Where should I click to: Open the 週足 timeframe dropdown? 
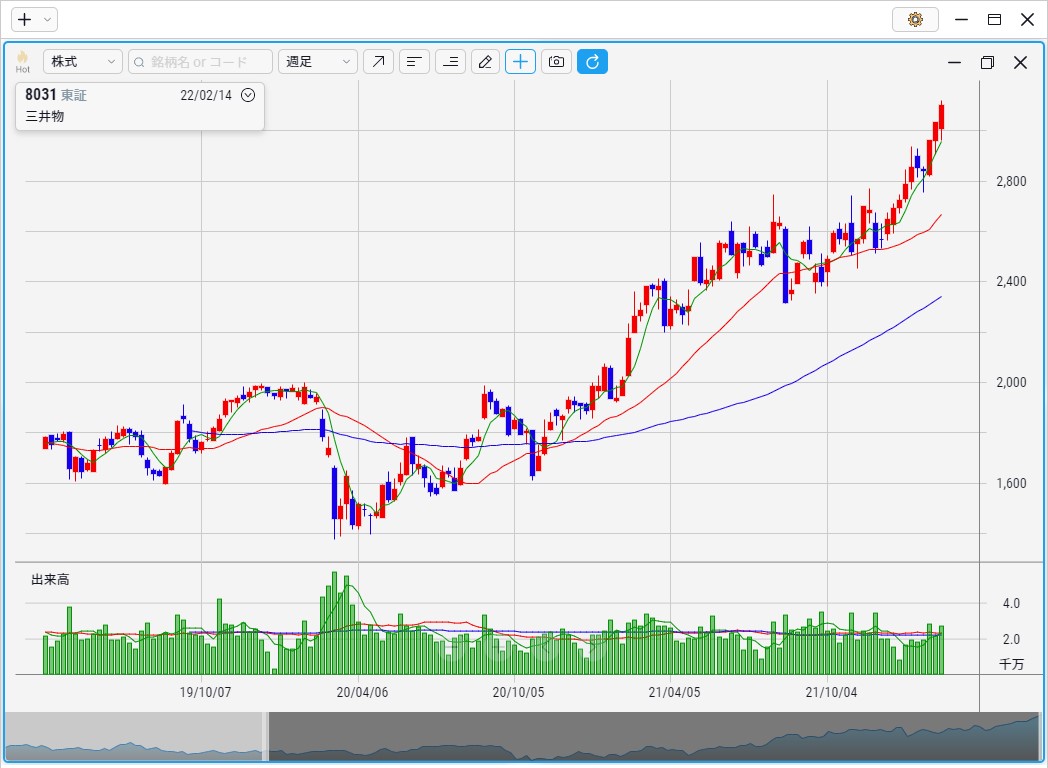click(x=317, y=62)
